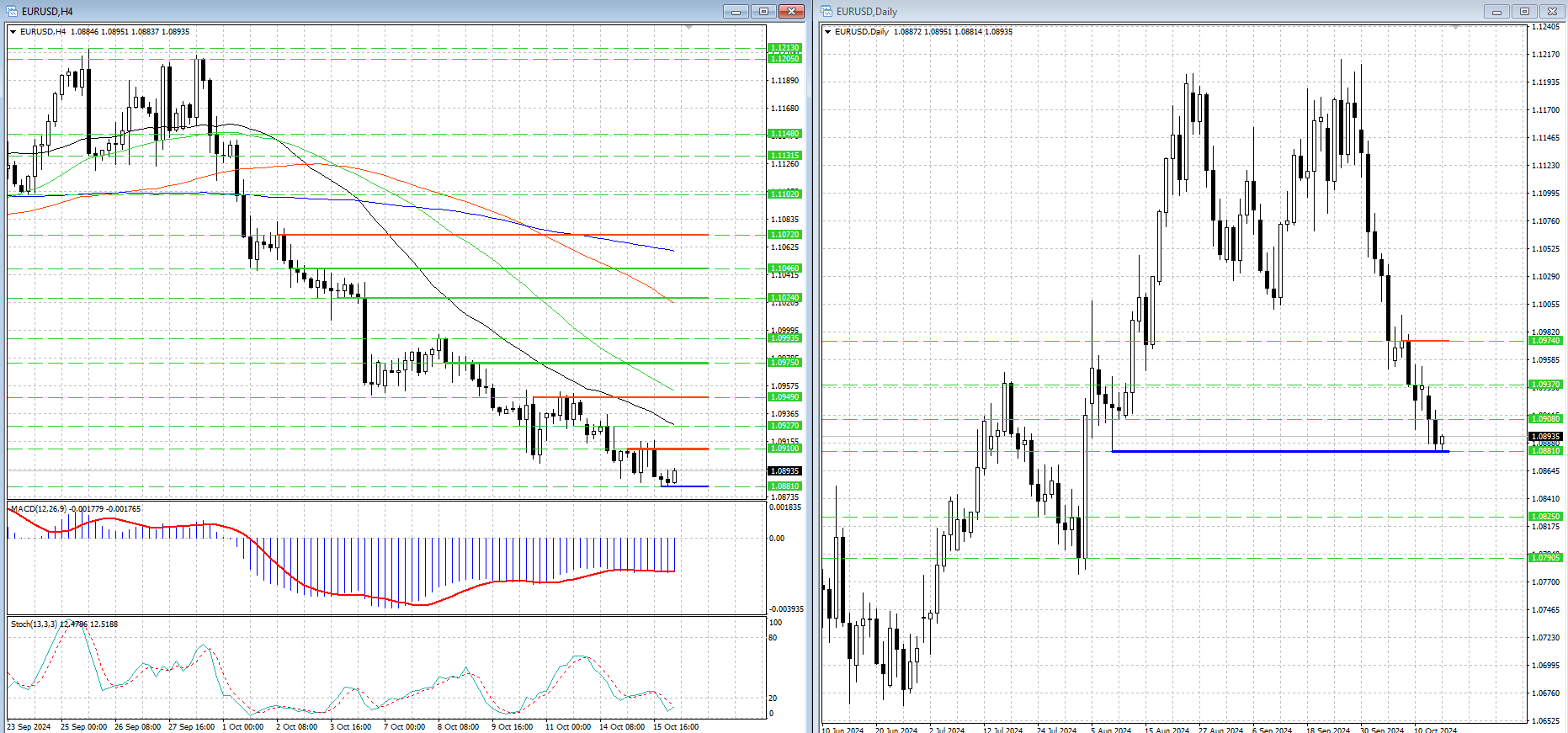The image size is (1568, 733).
Task: Select the long blue support line in Daily chart
Action: [1279, 452]
